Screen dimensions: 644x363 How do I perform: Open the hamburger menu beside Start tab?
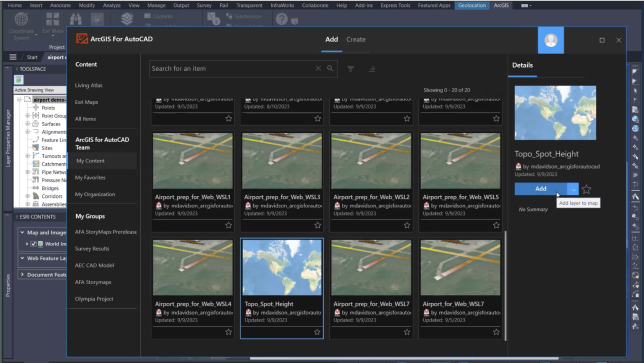click(x=13, y=57)
